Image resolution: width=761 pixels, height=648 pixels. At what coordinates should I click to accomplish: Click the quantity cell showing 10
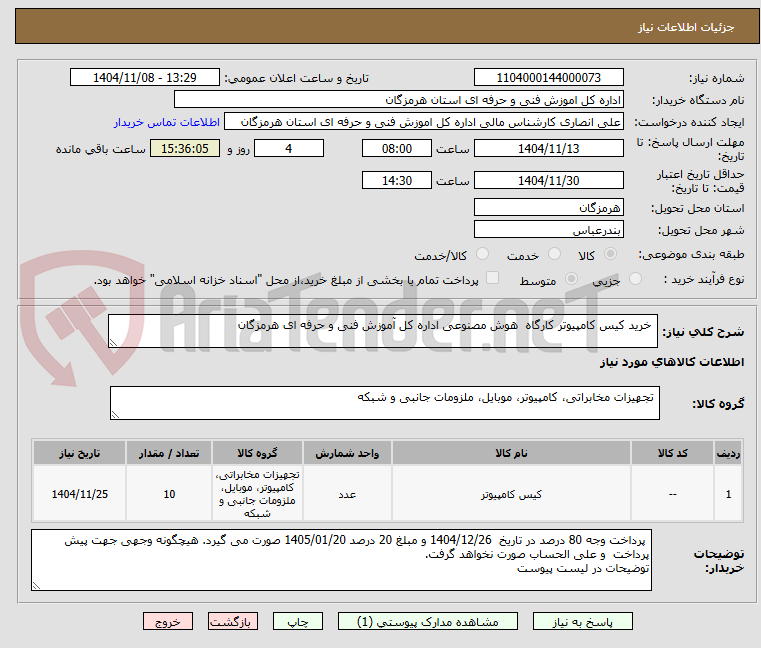coord(169,494)
